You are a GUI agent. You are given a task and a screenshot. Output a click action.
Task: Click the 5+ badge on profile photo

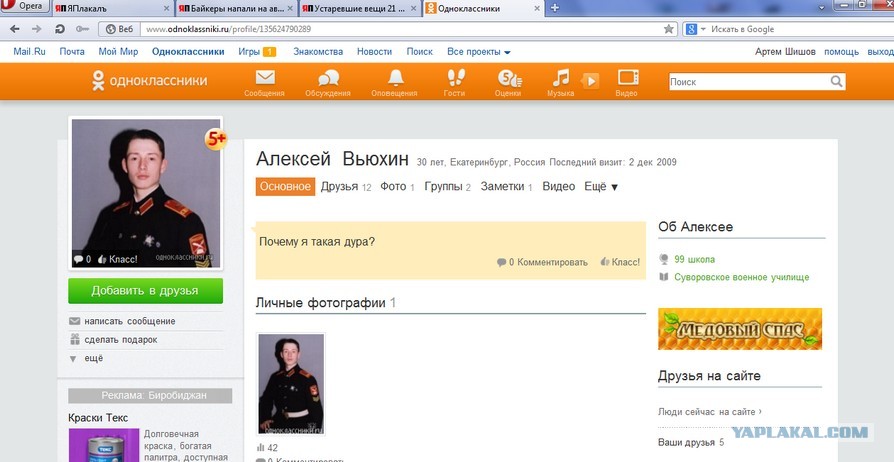216,139
